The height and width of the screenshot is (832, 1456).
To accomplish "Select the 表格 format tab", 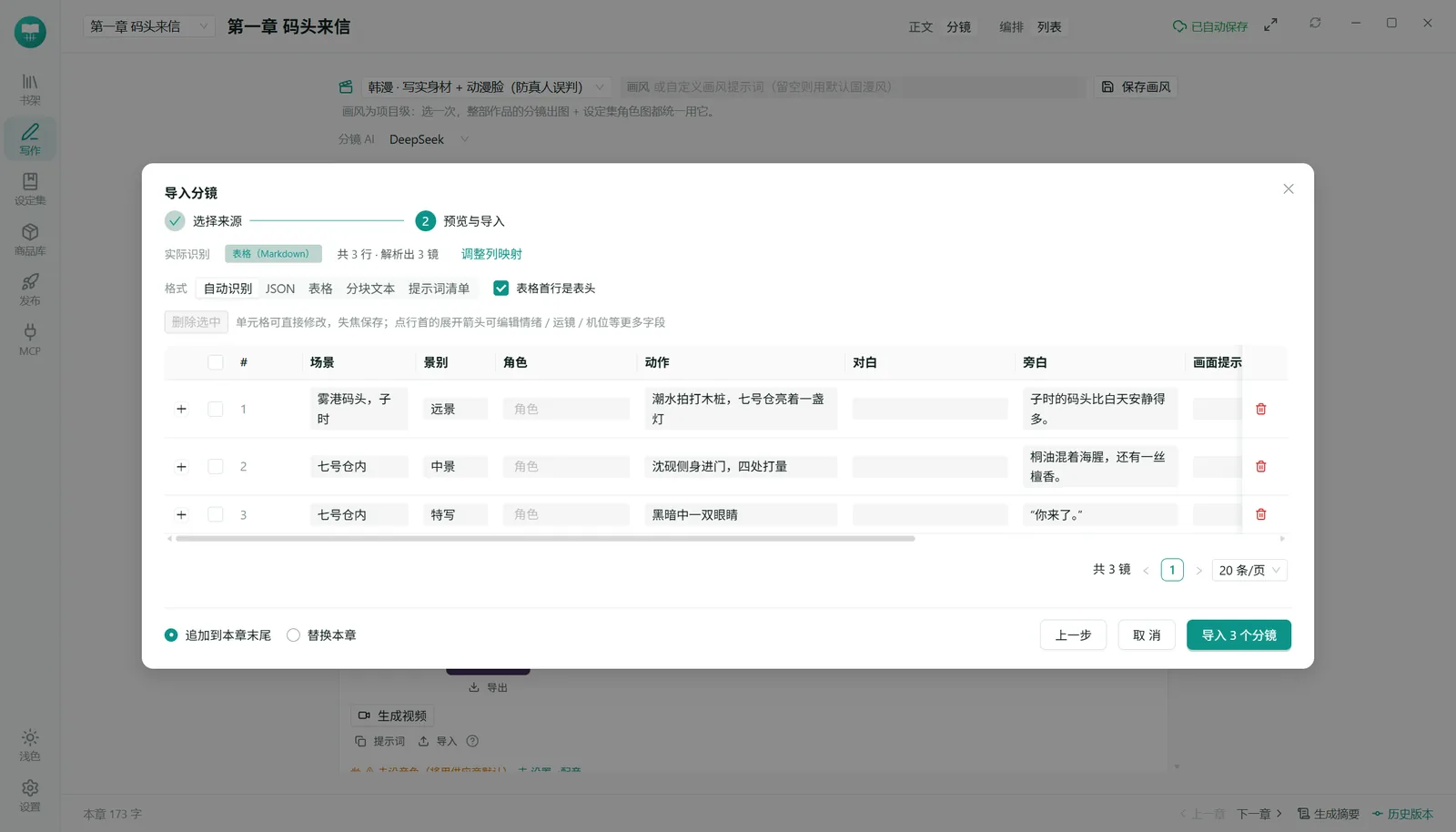I will (320, 288).
